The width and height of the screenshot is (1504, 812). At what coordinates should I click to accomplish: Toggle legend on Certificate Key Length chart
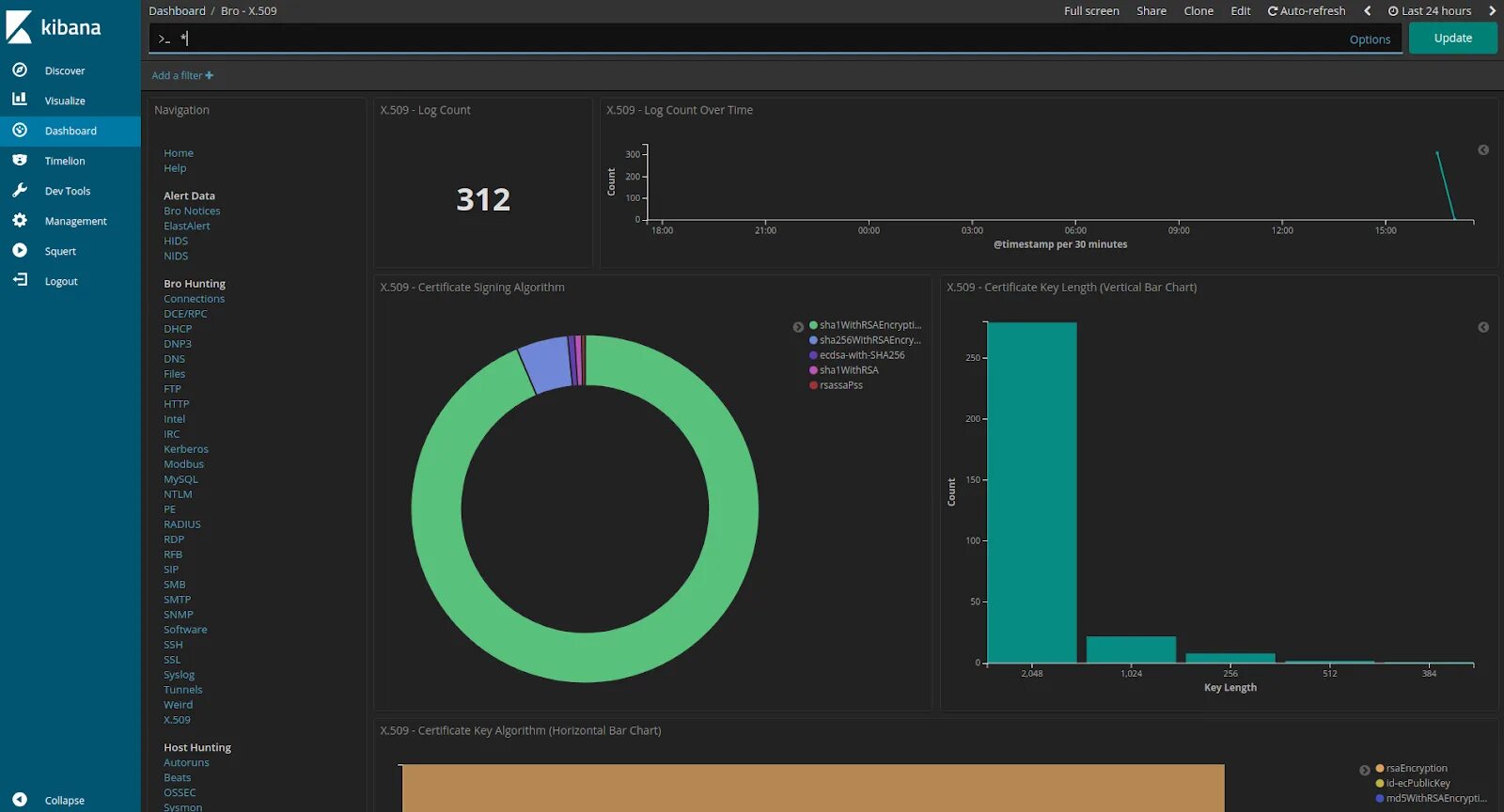(1483, 327)
